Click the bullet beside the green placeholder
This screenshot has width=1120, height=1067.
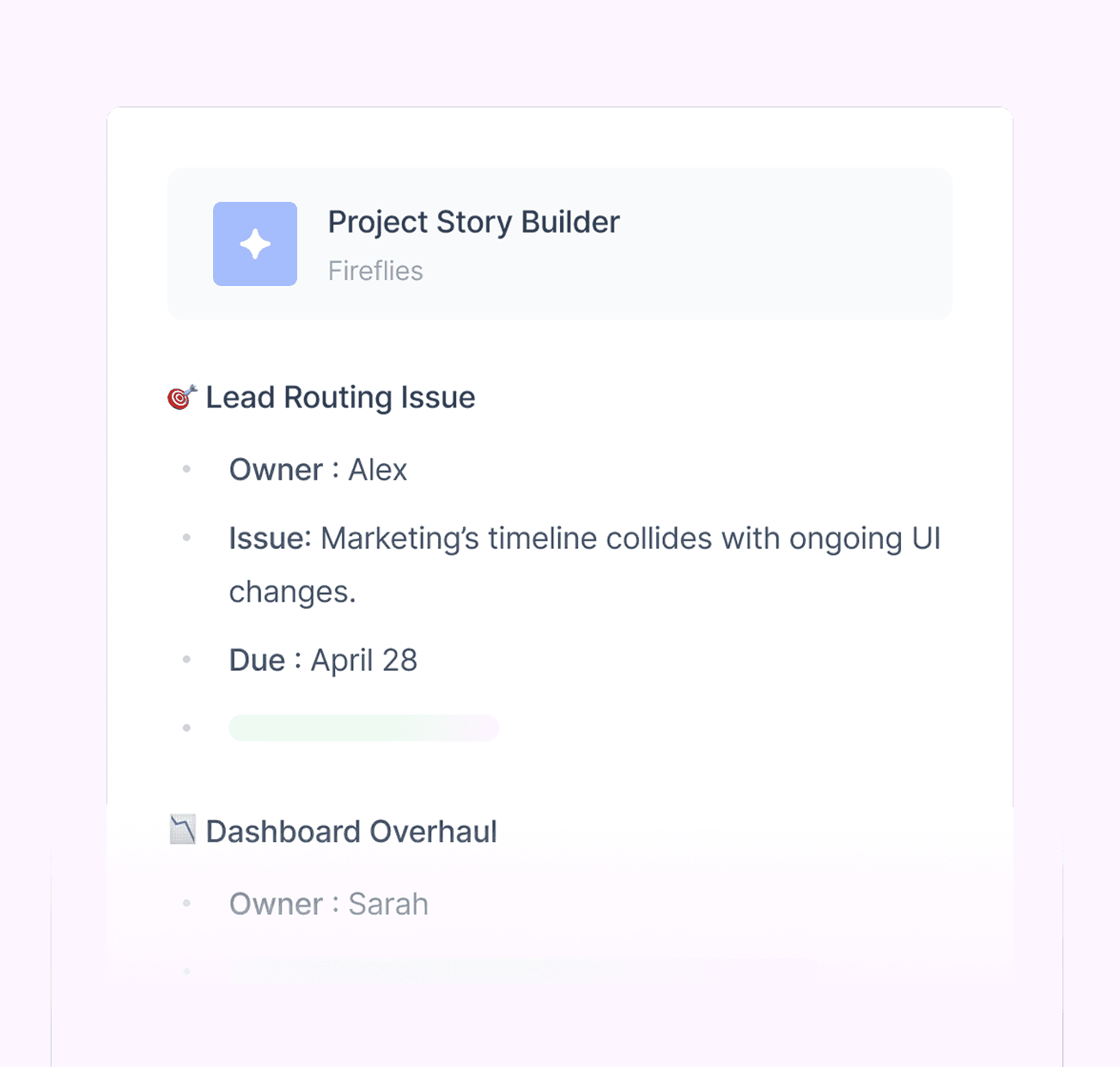pos(186,728)
